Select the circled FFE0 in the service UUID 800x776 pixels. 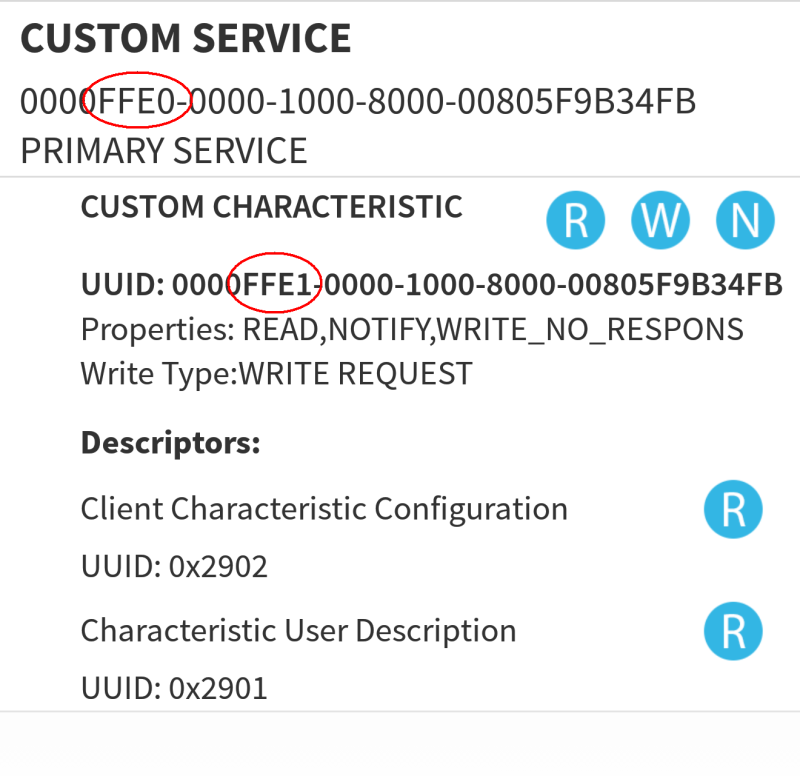tap(138, 100)
